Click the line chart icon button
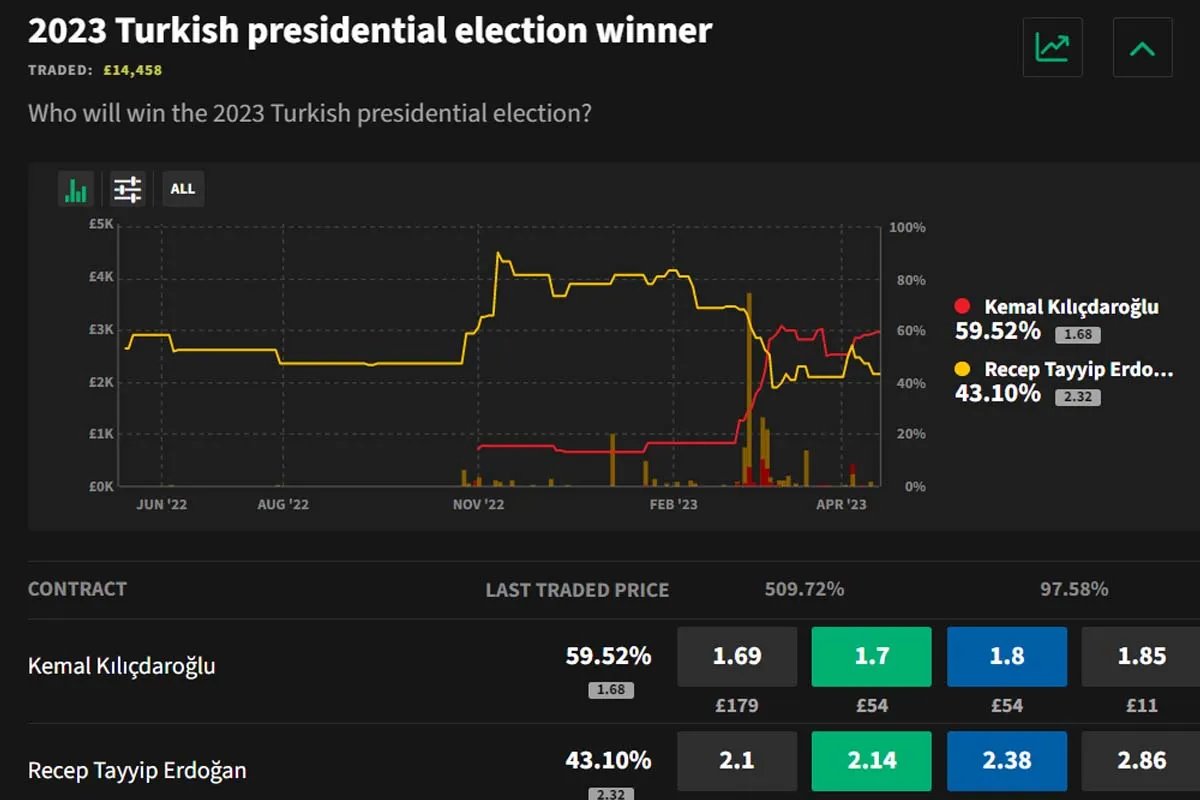The image size is (1200, 800). (1052, 47)
